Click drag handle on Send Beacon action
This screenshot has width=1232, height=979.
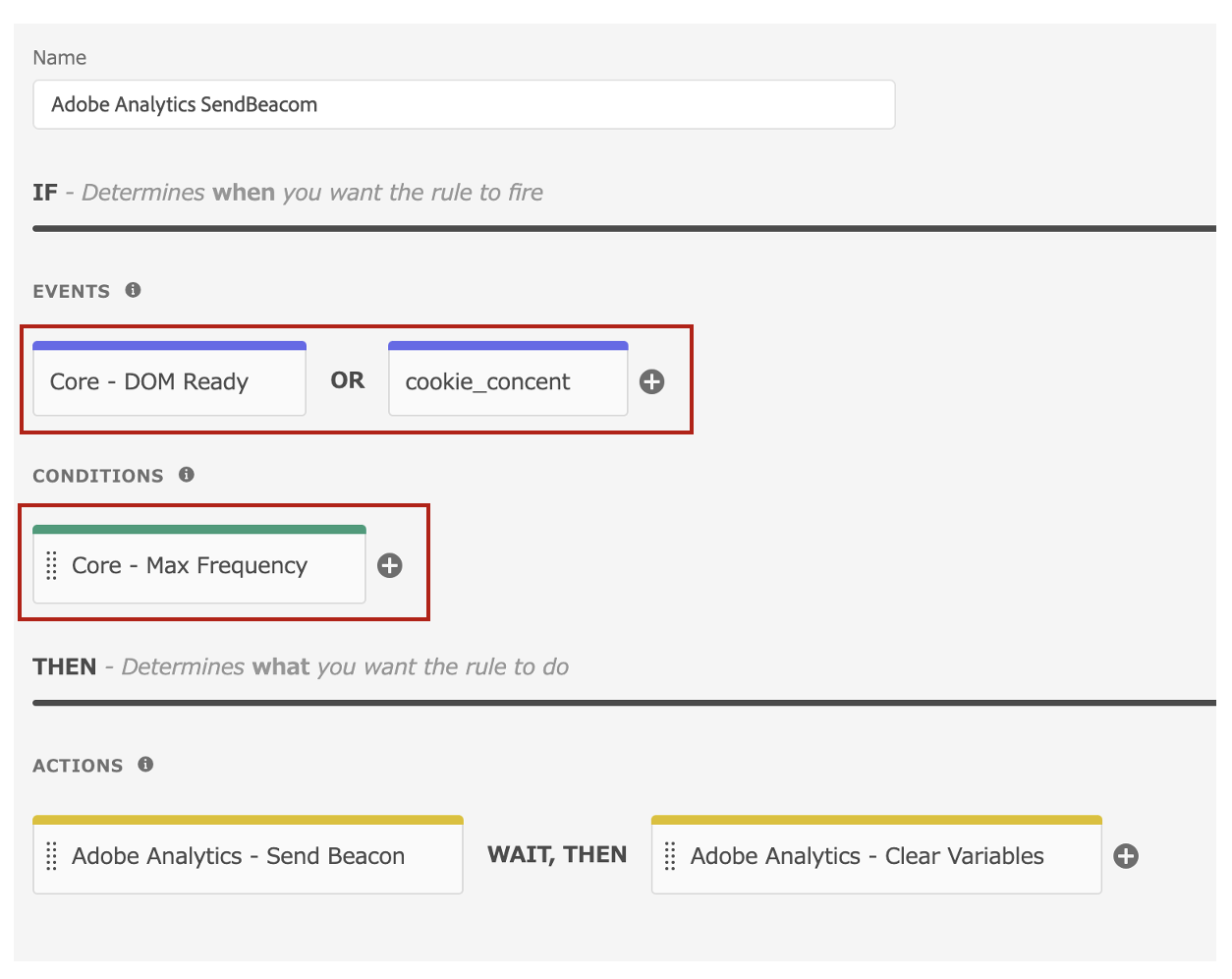[52, 856]
